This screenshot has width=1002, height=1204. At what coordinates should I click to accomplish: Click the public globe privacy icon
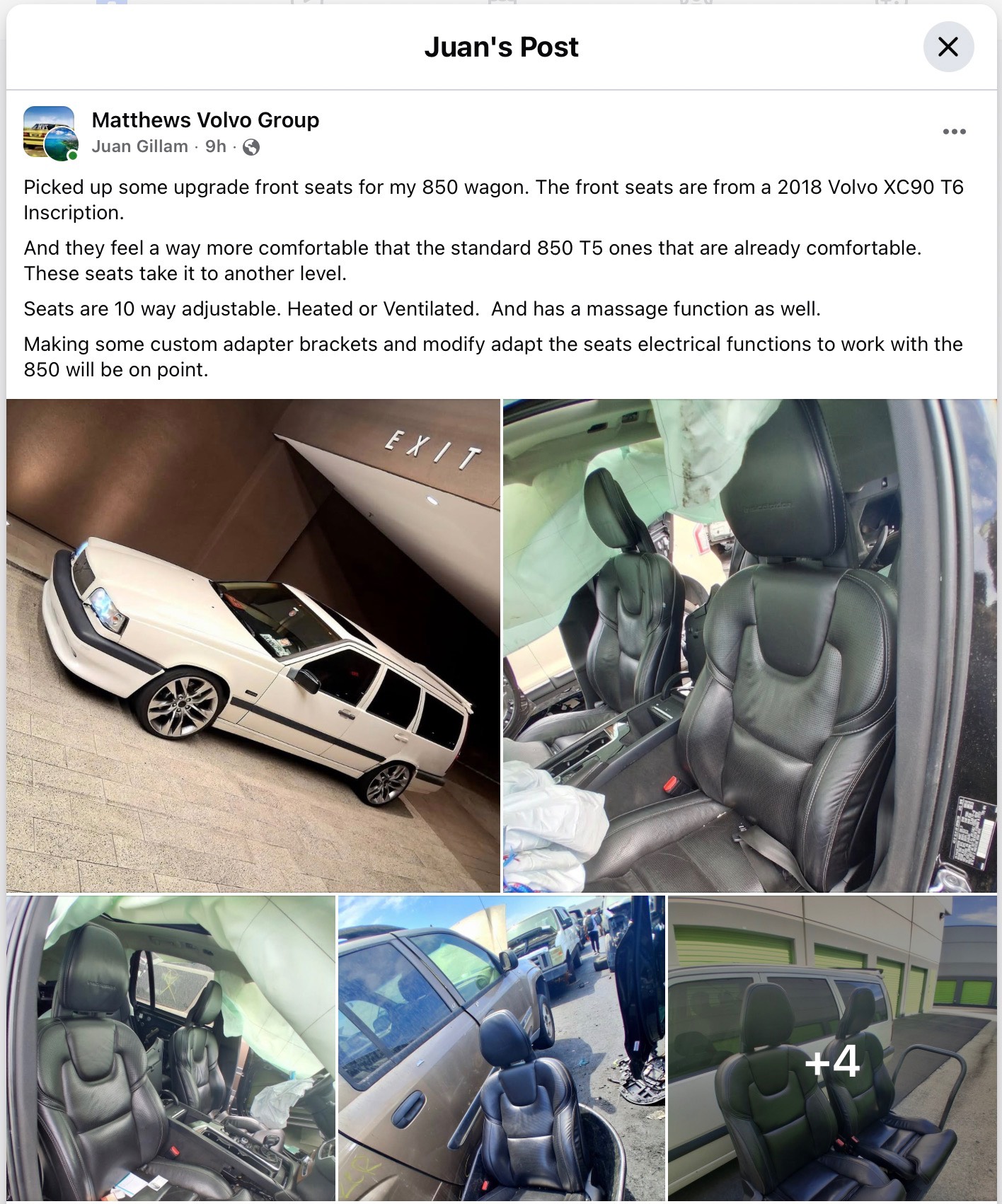(x=251, y=147)
